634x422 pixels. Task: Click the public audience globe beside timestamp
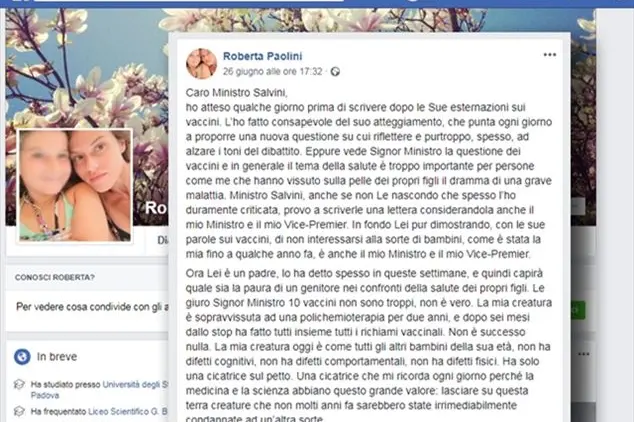(x=335, y=72)
